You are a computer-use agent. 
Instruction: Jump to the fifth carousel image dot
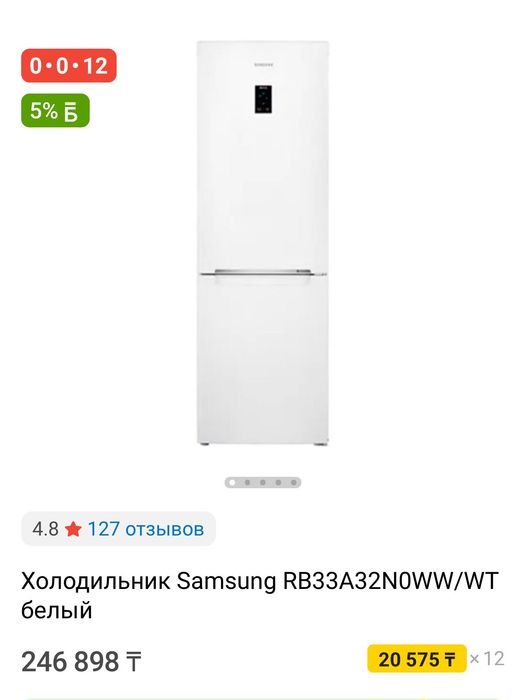[293, 482]
